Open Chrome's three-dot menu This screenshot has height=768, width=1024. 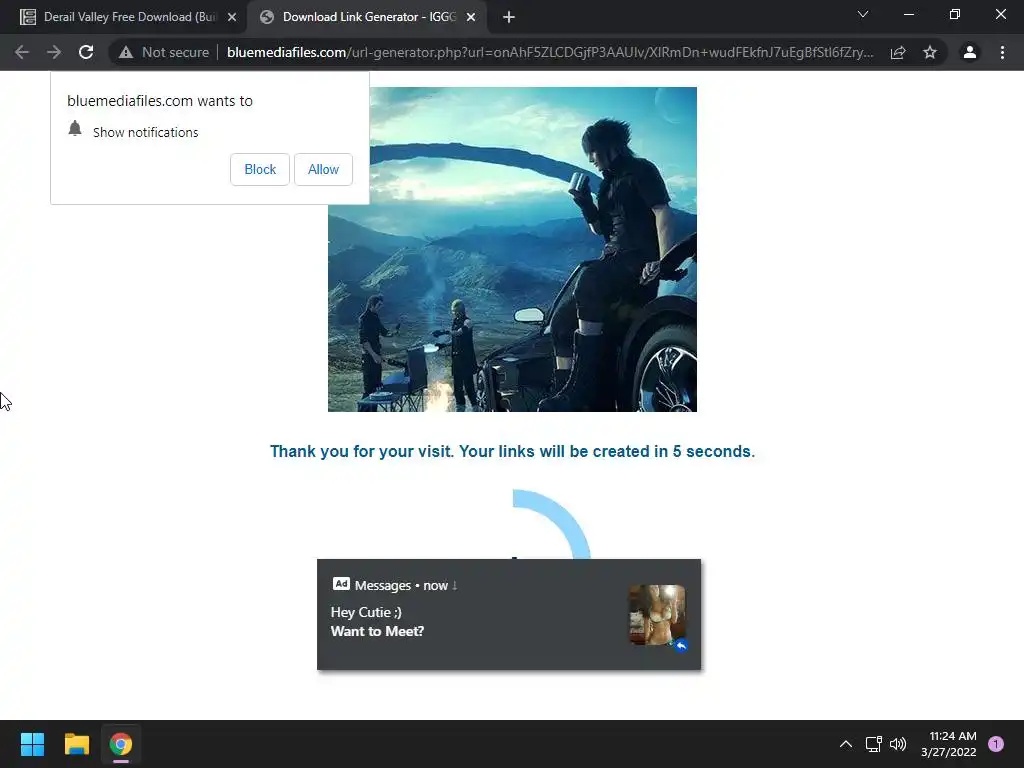(1002, 52)
